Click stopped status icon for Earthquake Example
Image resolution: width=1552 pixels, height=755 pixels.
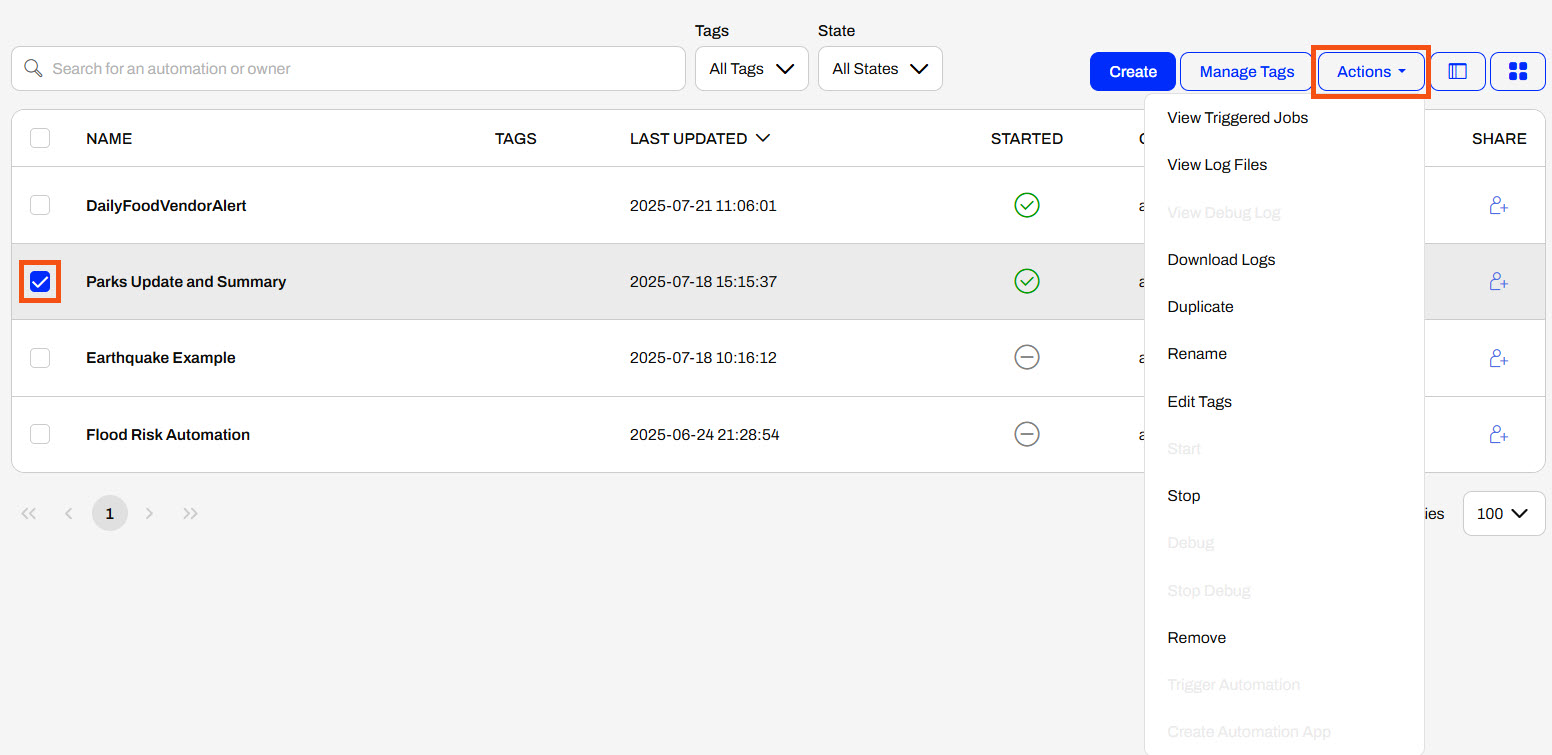(1026, 358)
